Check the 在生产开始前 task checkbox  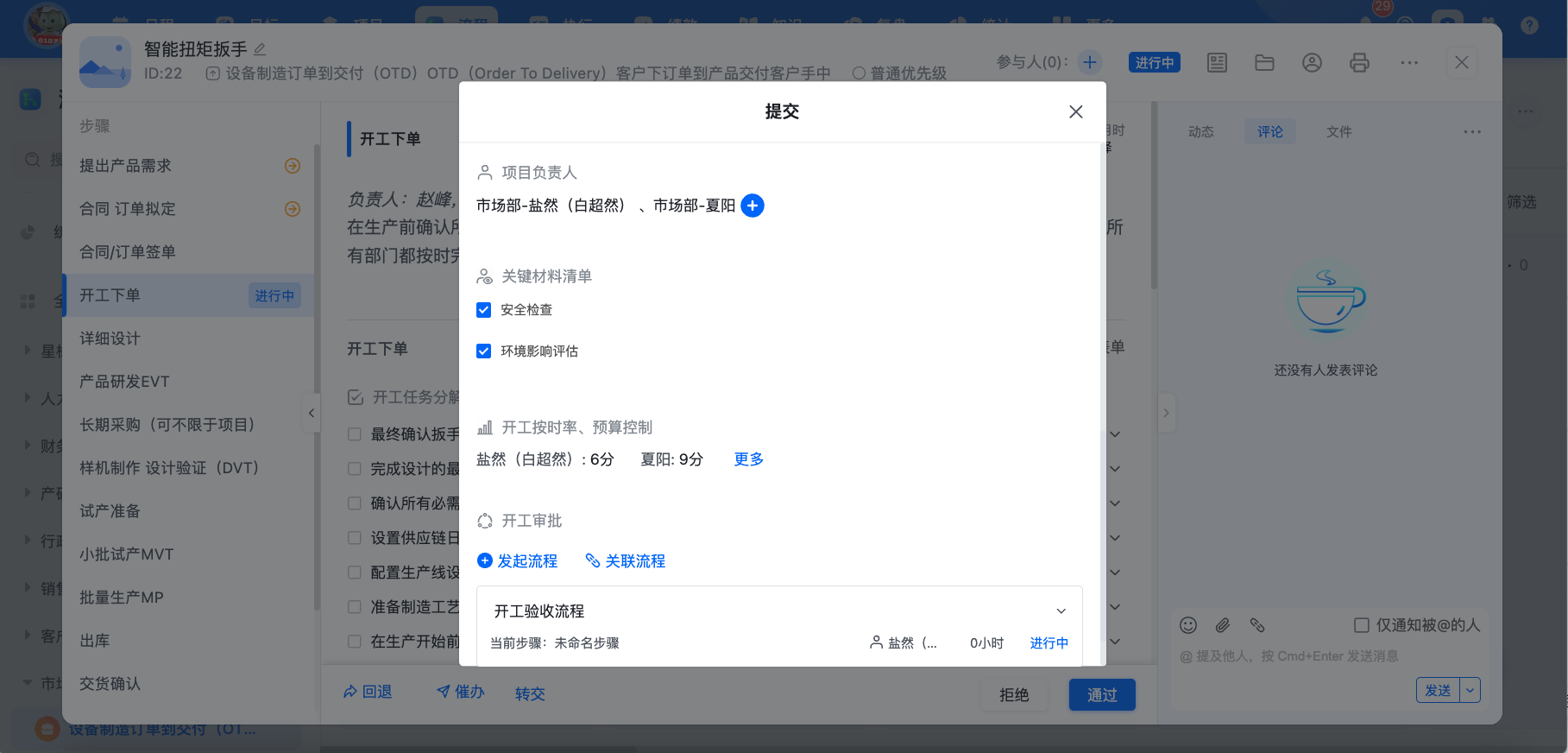pyautogui.click(x=355, y=642)
